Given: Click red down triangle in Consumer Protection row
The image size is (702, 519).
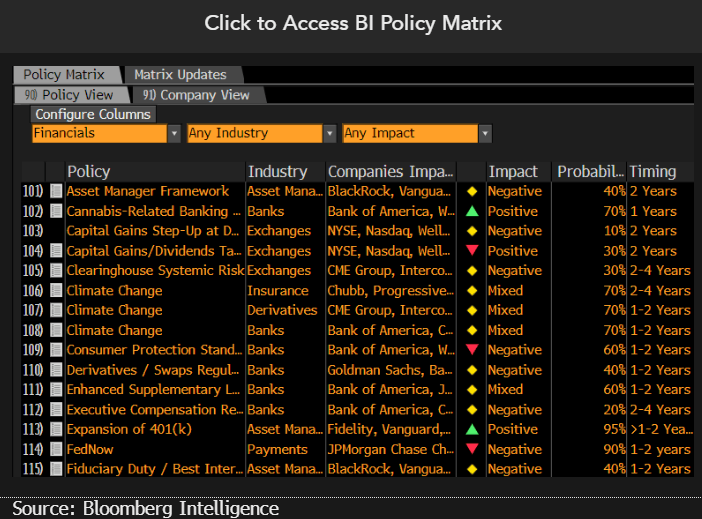Looking at the screenshot, I should (x=472, y=350).
